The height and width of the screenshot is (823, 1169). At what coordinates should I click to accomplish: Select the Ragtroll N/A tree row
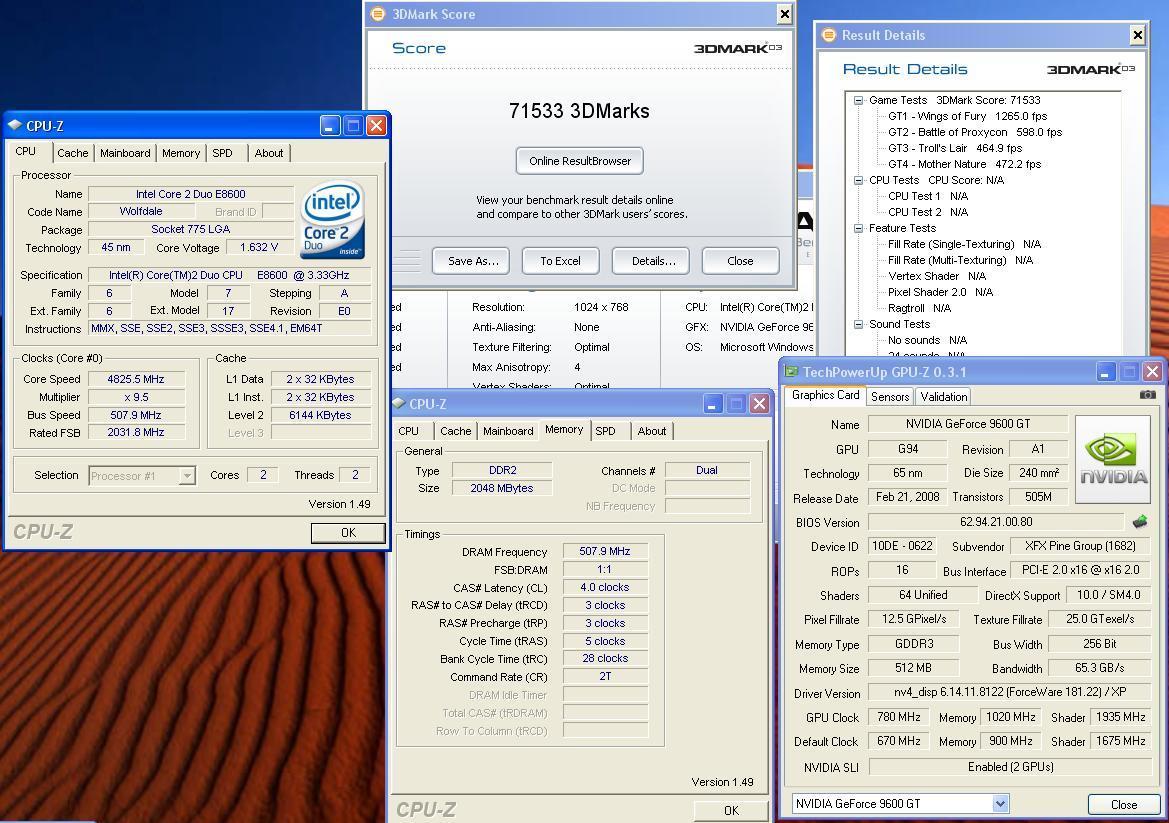click(918, 308)
